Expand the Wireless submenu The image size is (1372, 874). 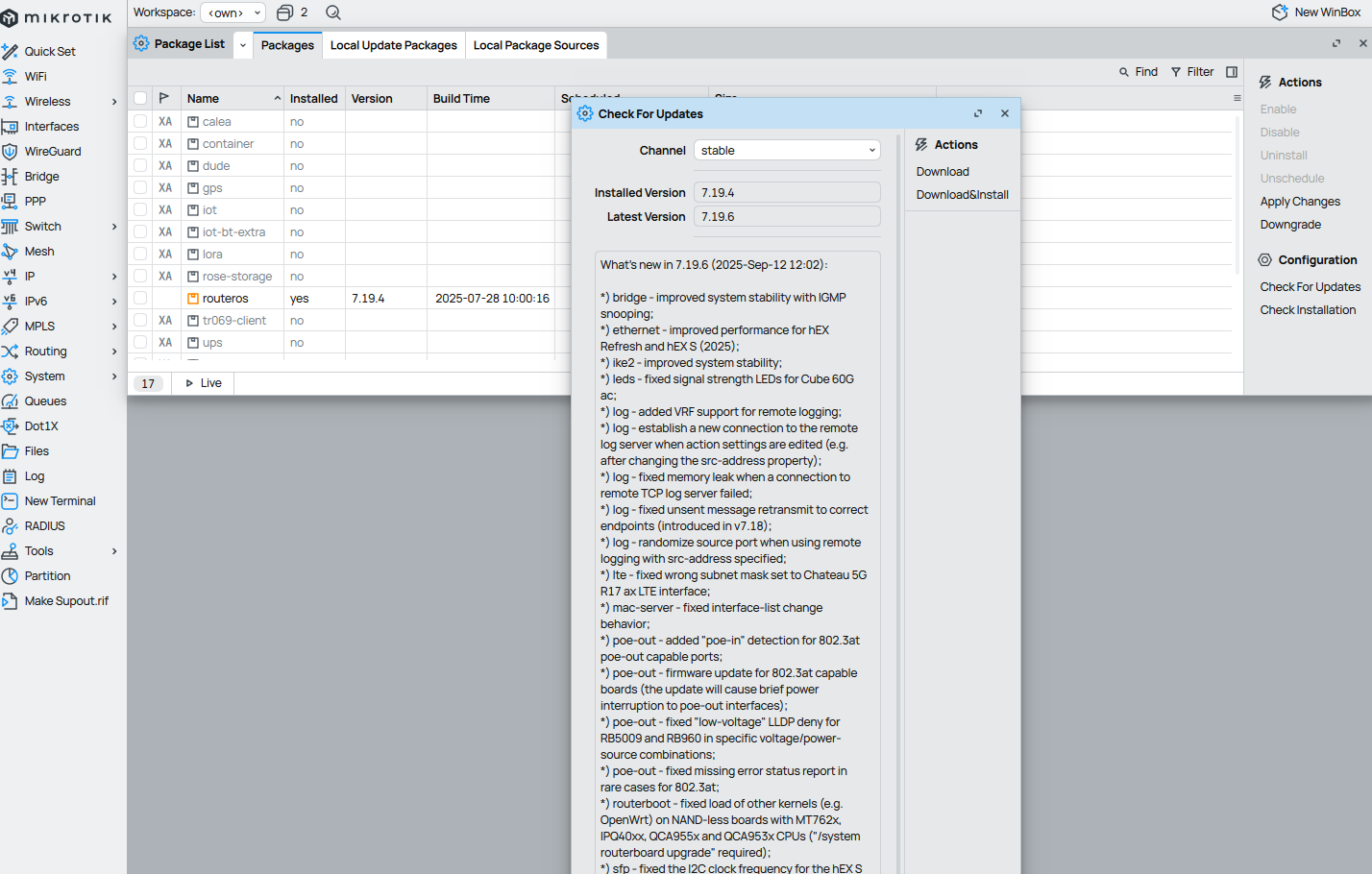coord(114,102)
